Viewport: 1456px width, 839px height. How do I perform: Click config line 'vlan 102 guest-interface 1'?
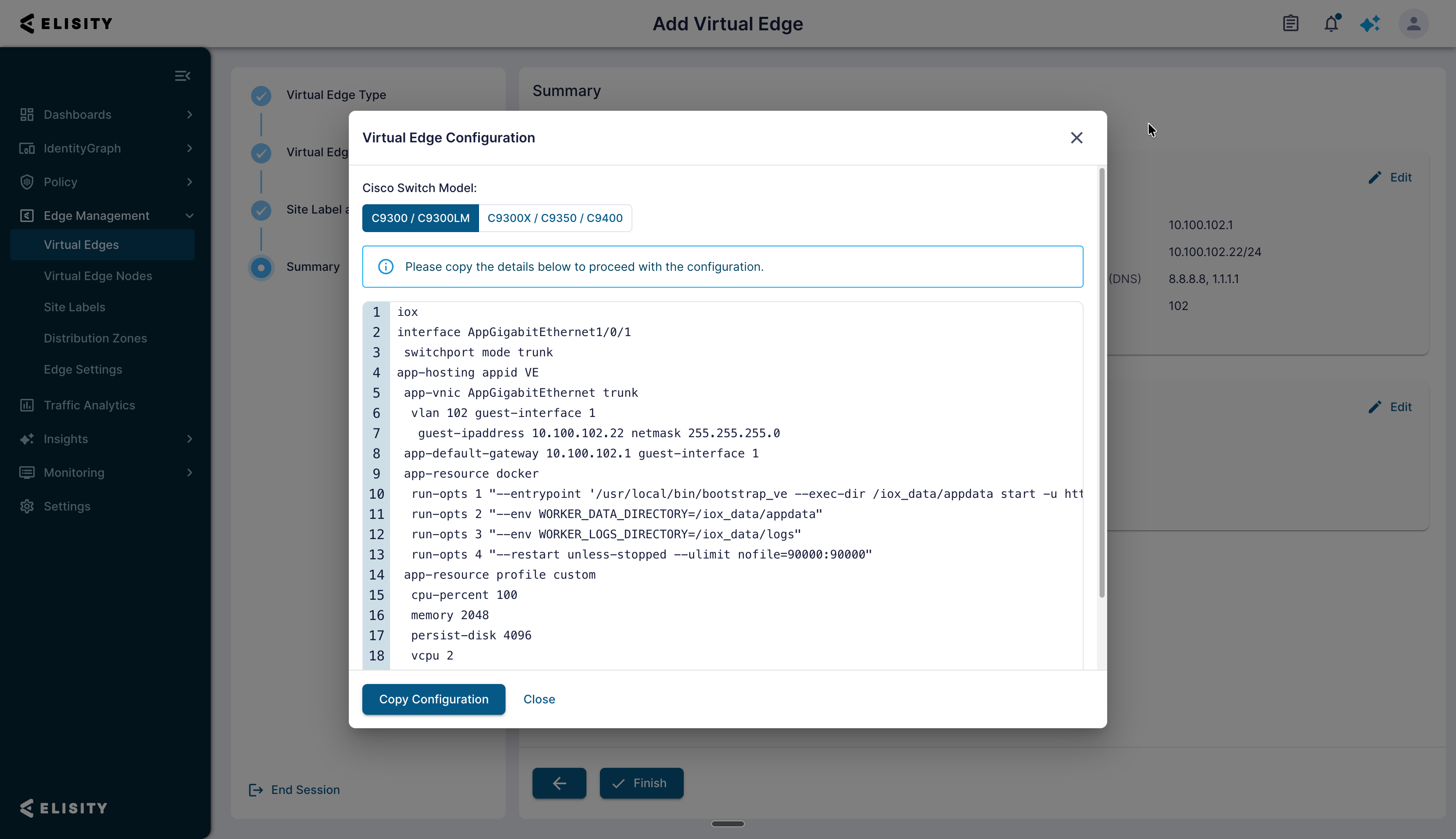click(x=503, y=413)
